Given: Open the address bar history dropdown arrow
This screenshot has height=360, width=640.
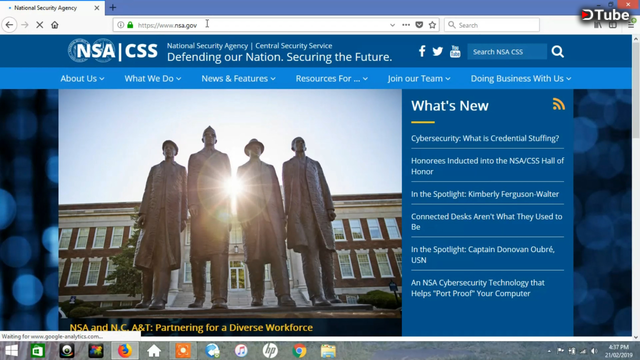Looking at the screenshot, I should [x=392, y=25].
